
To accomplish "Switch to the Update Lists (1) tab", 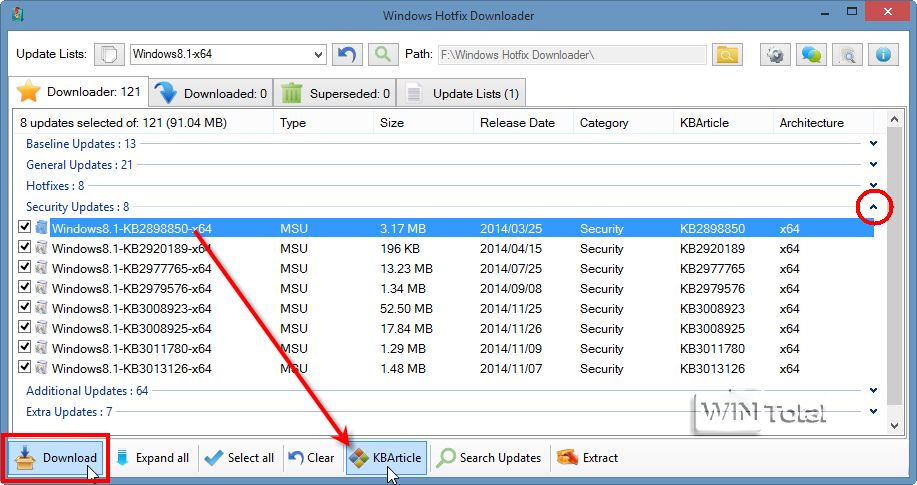I will [x=461, y=94].
